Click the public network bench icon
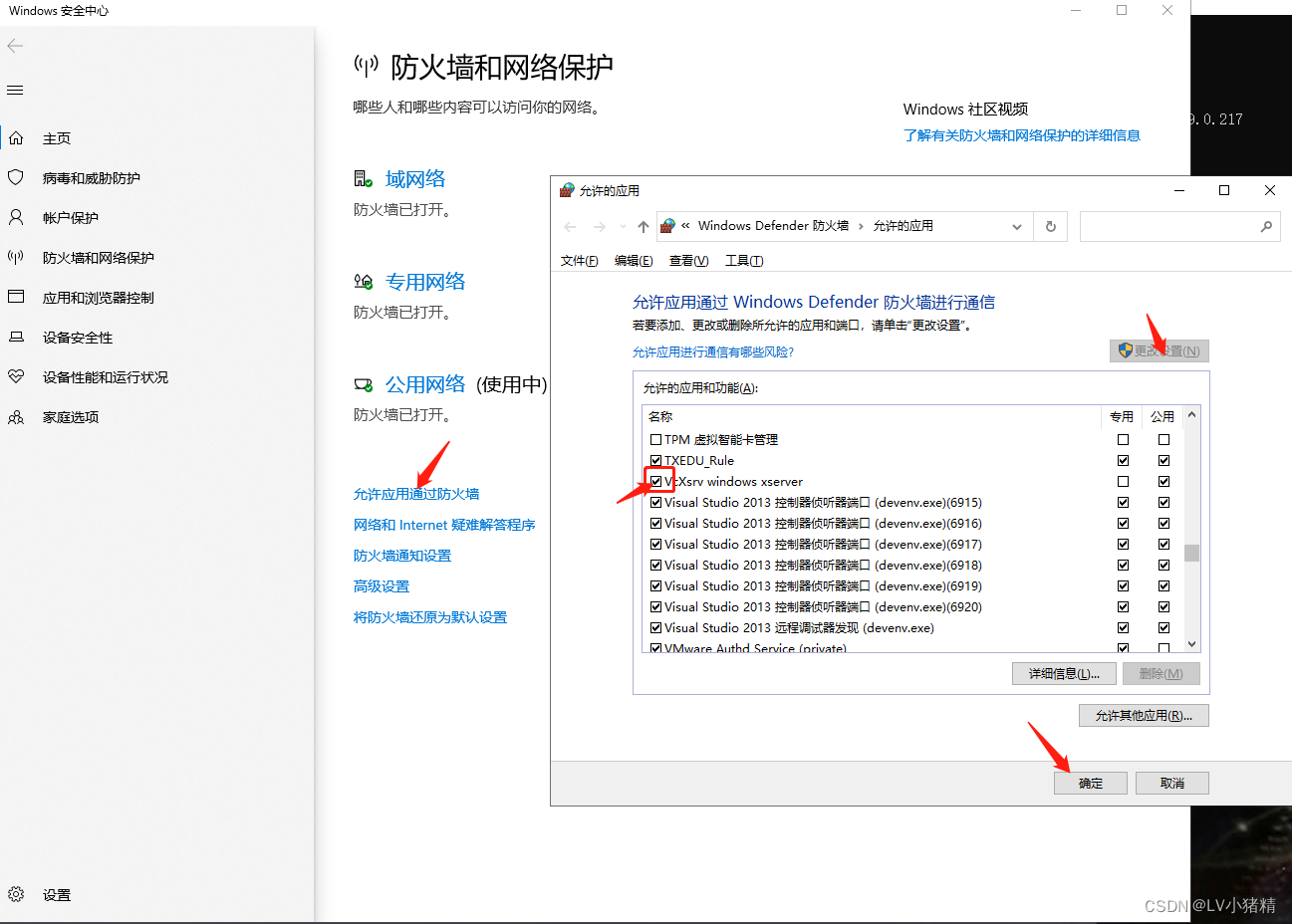The image size is (1292, 924). pos(363,384)
